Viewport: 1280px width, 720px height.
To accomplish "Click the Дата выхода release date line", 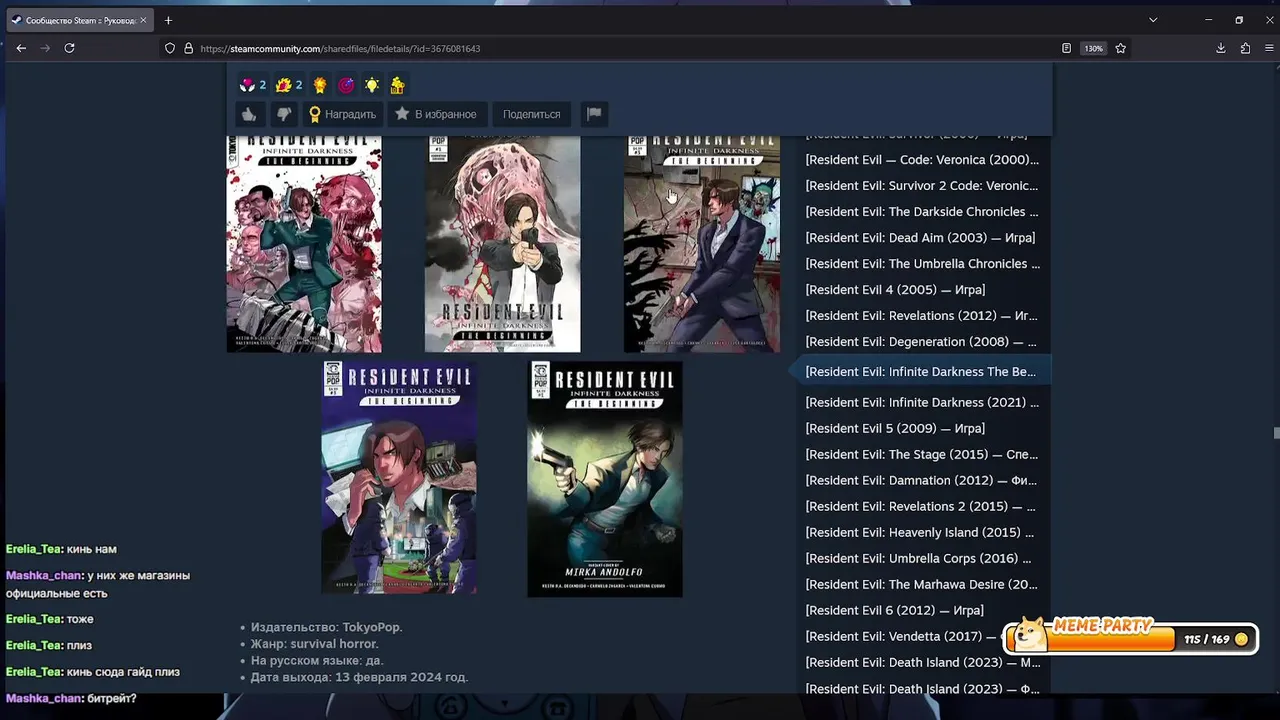I will tap(359, 677).
